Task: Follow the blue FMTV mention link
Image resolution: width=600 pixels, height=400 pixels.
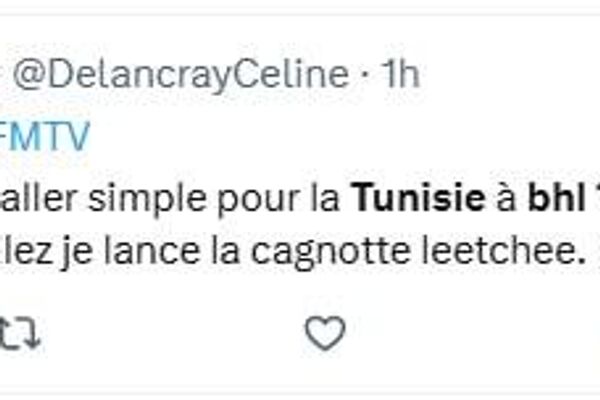Action: pyautogui.click(x=44, y=136)
